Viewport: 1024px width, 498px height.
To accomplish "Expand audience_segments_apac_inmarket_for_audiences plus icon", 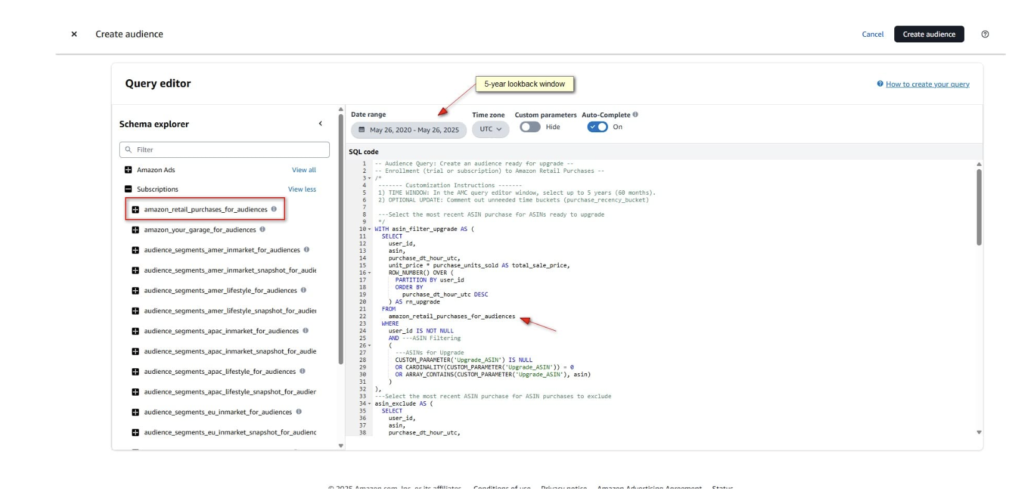I will tap(135, 331).
